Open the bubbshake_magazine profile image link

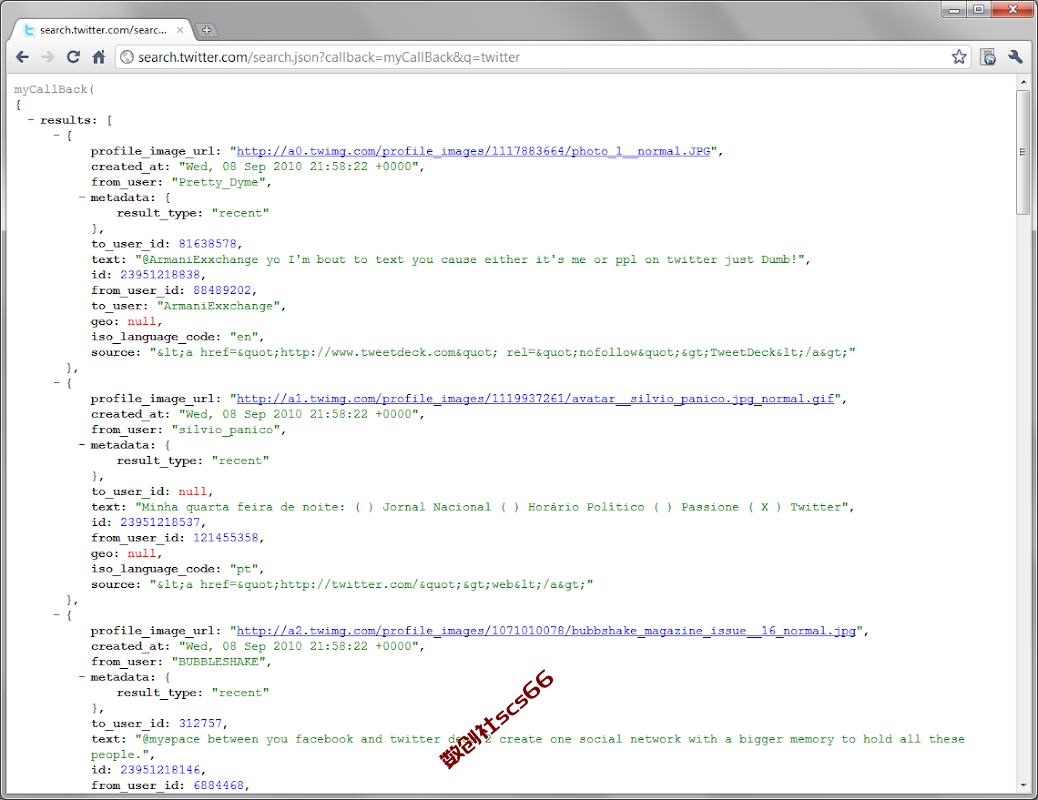[546, 630]
